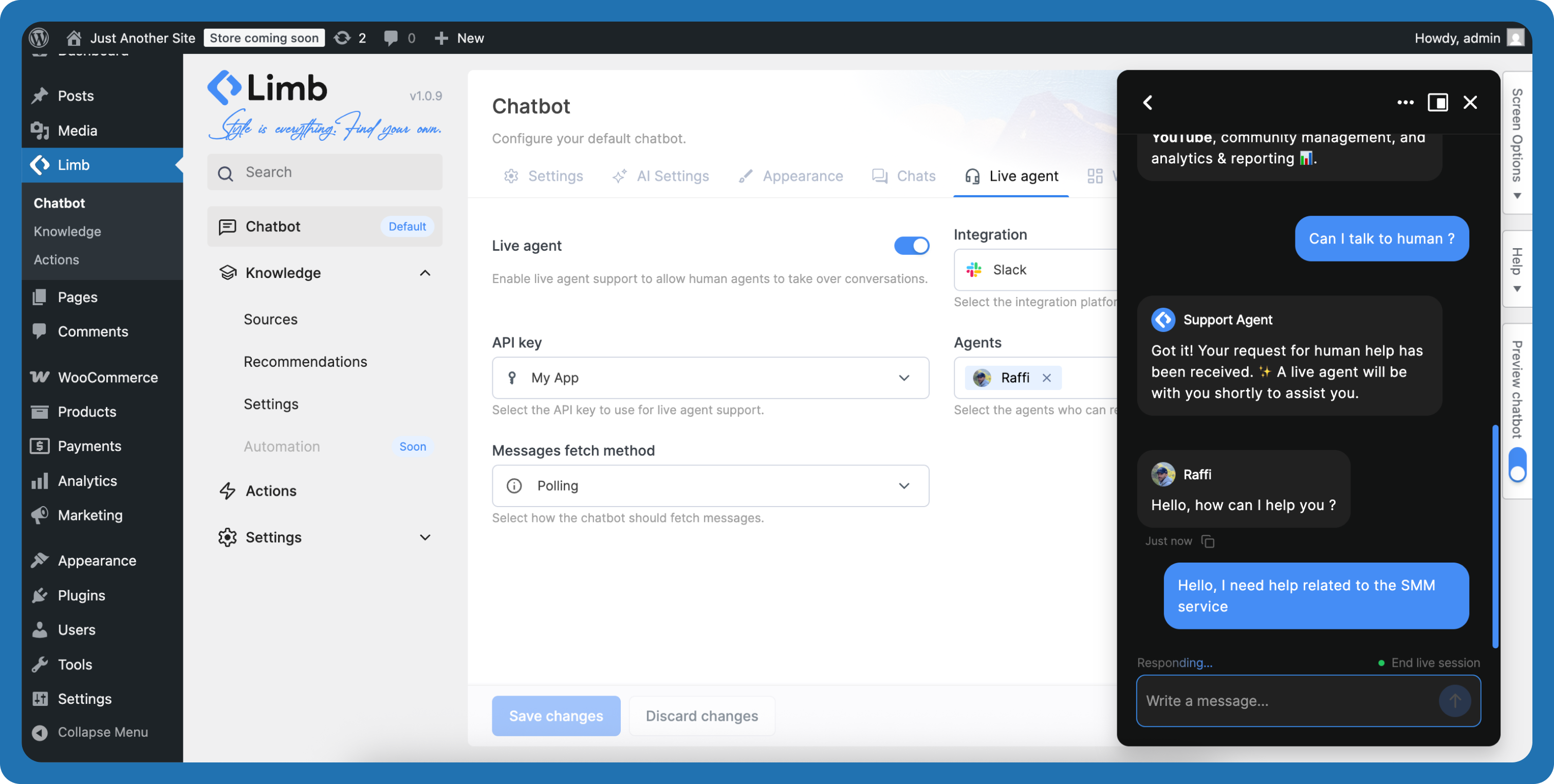The width and height of the screenshot is (1554, 784).
Task: Focus the Write a message field
Action: 1285,701
